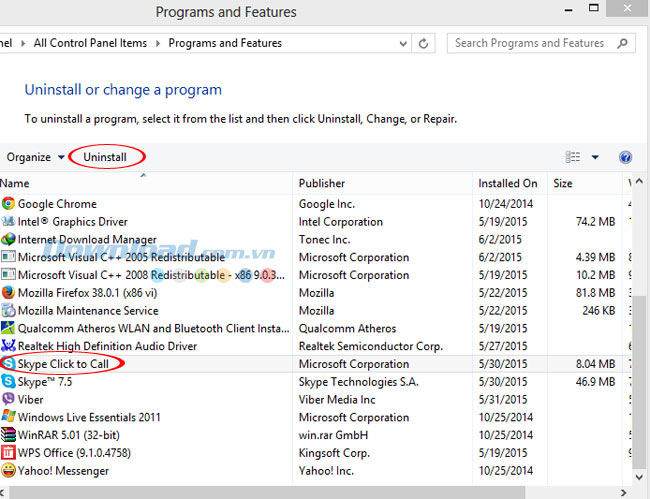Select the Skype 7.5 icon
Viewport: 650px width, 499px height.
pyautogui.click(x=9, y=382)
